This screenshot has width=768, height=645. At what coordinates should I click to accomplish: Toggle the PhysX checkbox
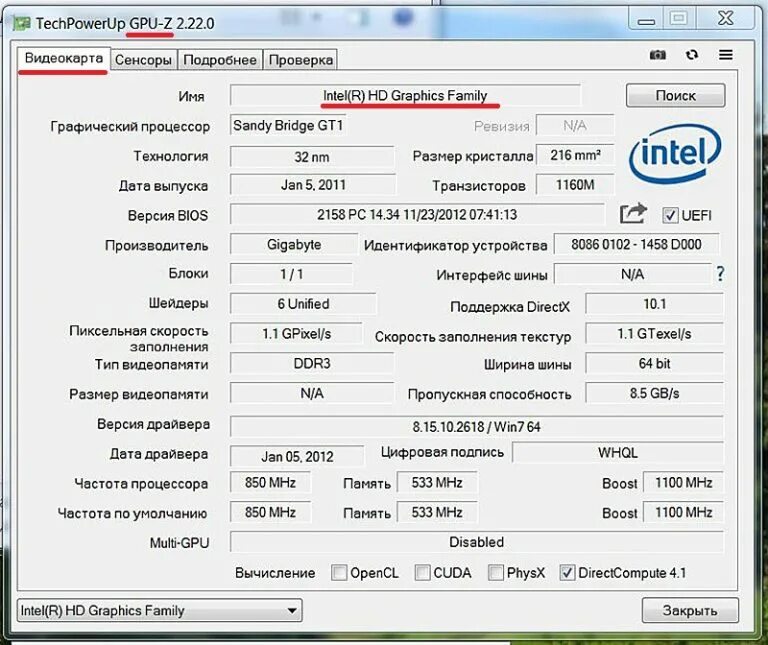(x=496, y=572)
